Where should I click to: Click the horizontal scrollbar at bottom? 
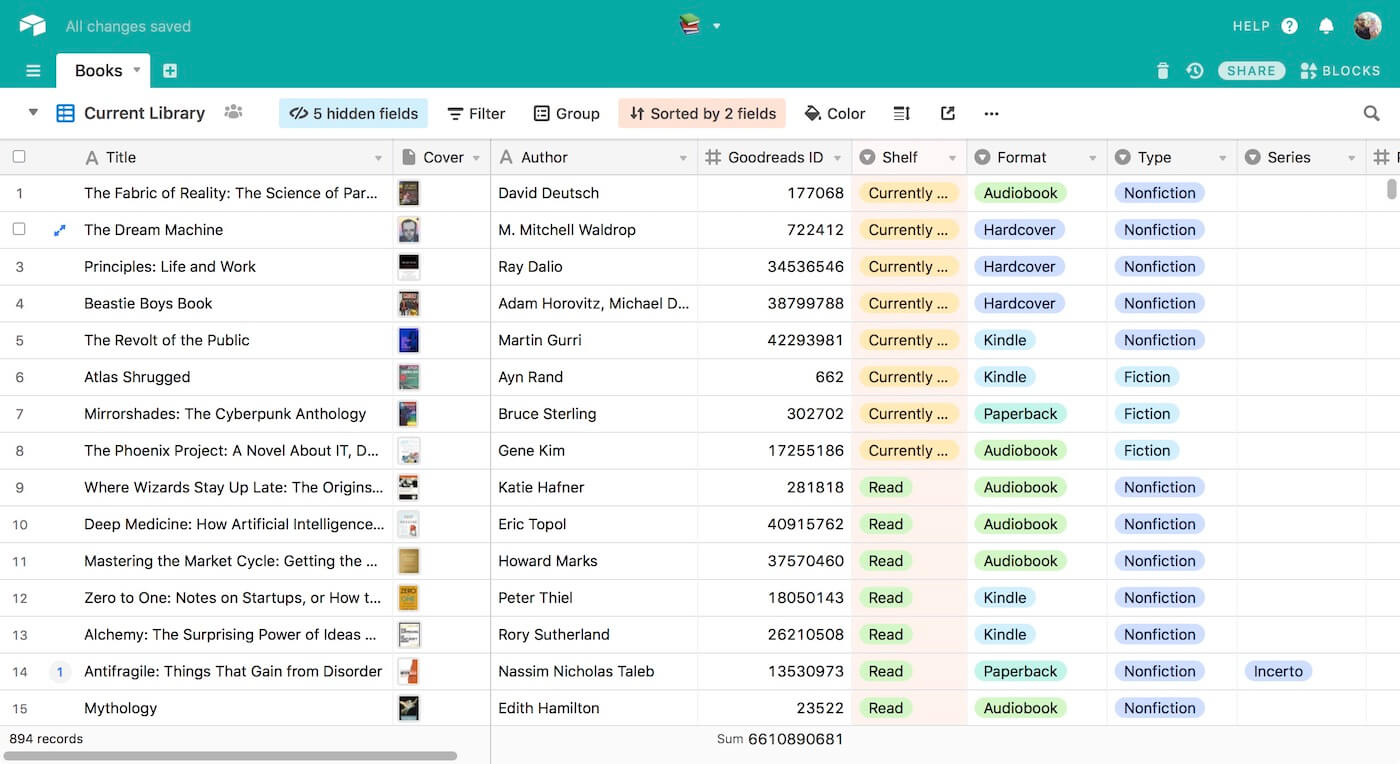click(230, 756)
